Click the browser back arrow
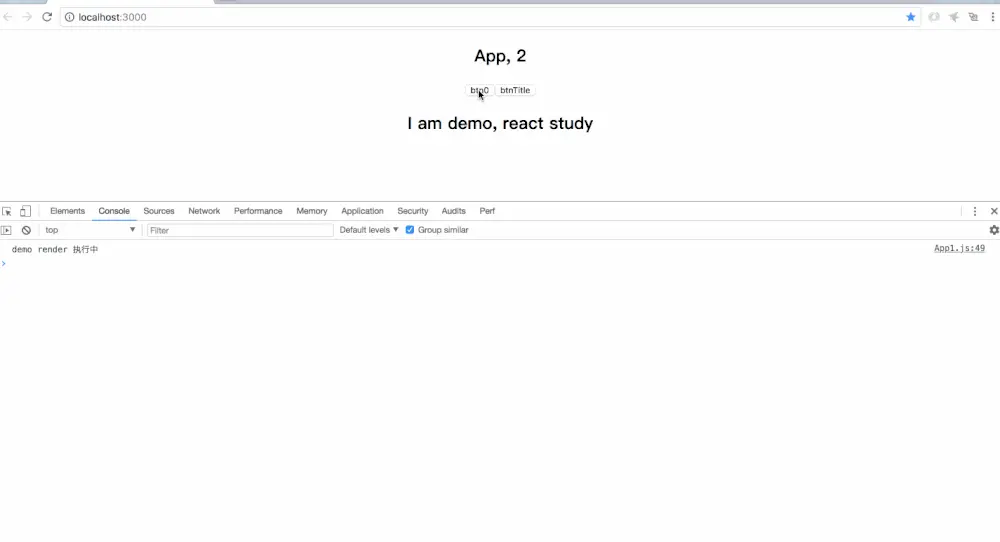1000x542 pixels. point(8,17)
